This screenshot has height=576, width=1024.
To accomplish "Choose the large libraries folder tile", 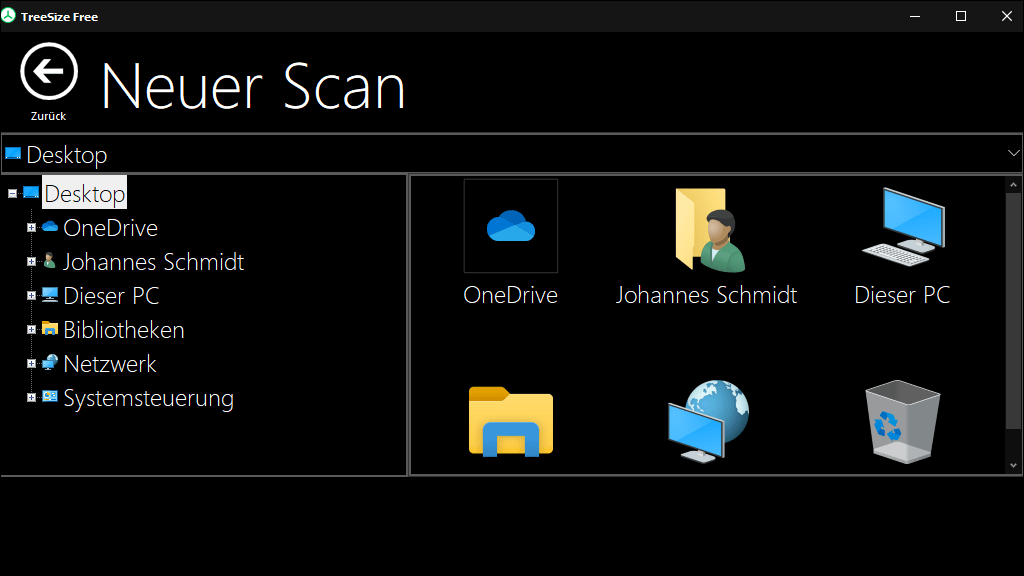I will (x=511, y=421).
